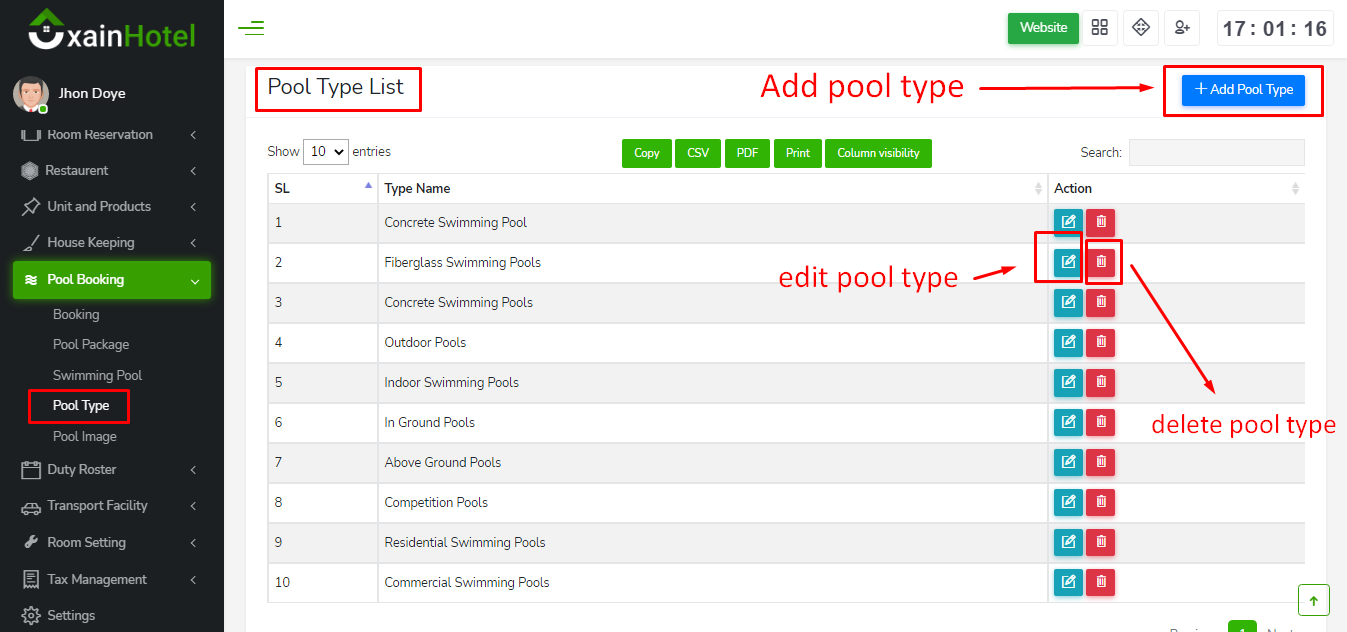
Task: Edit the Concrete Swimming Pool row
Action: [x=1068, y=222]
